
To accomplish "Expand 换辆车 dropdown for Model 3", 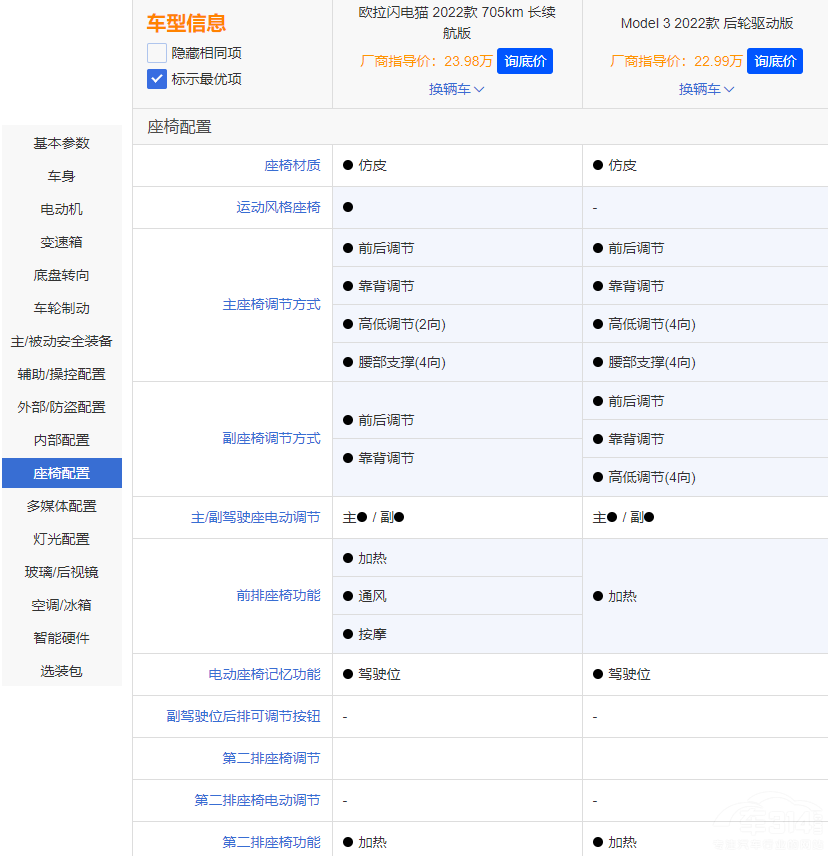I will click(707, 89).
